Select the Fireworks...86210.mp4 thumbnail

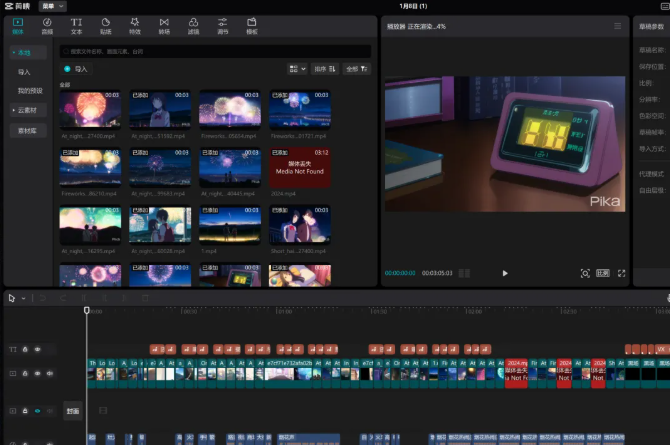[90, 167]
